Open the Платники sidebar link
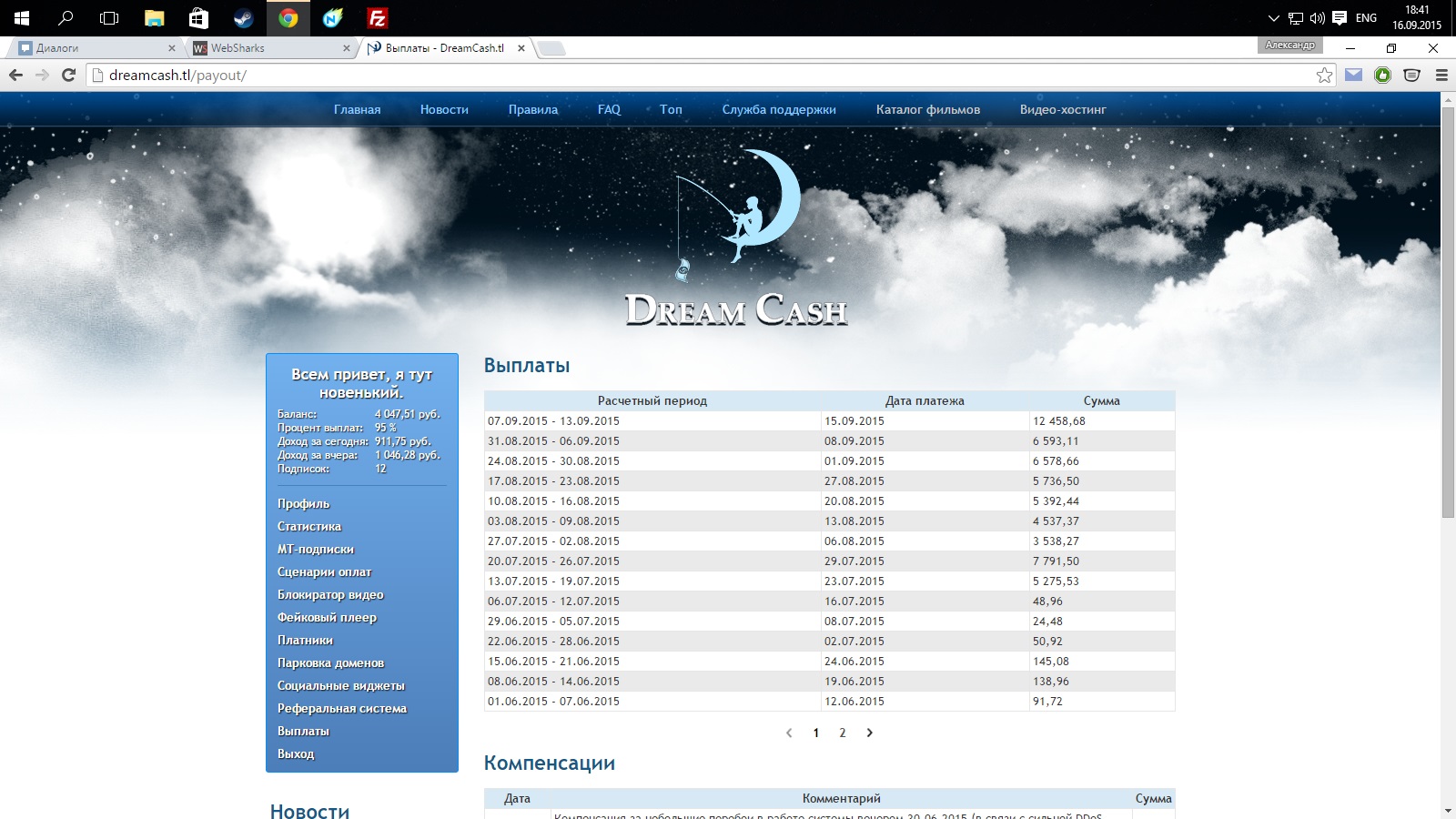 (305, 640)
